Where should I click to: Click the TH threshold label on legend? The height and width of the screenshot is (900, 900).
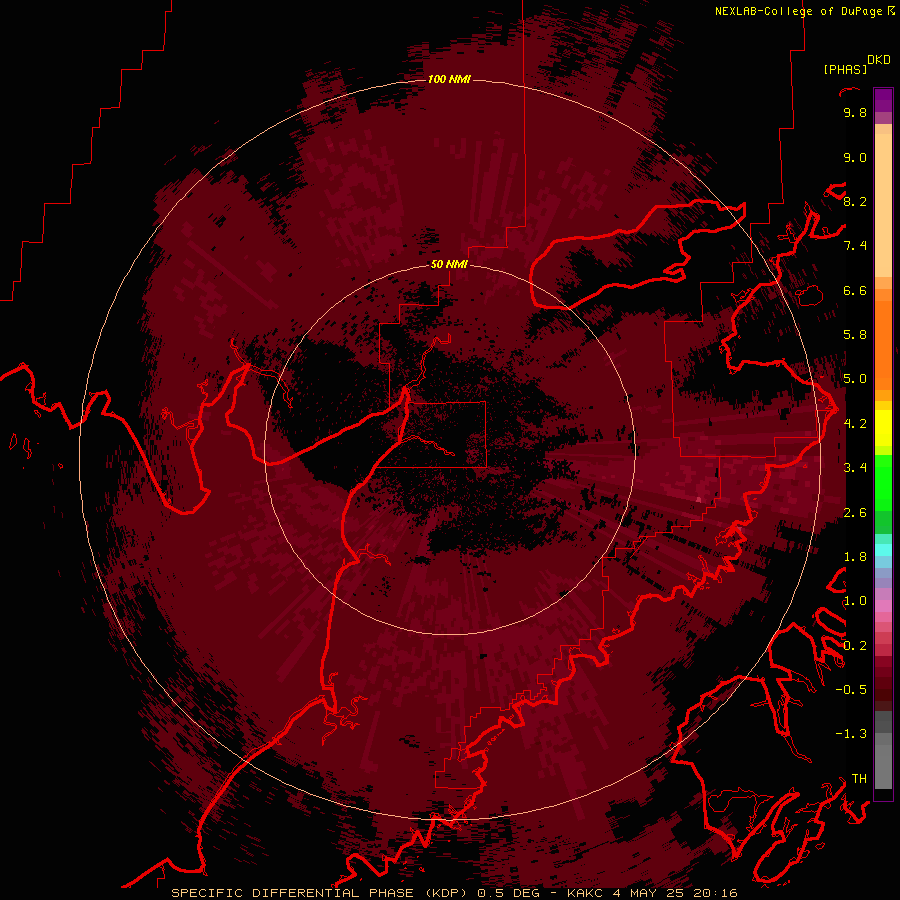859,779
